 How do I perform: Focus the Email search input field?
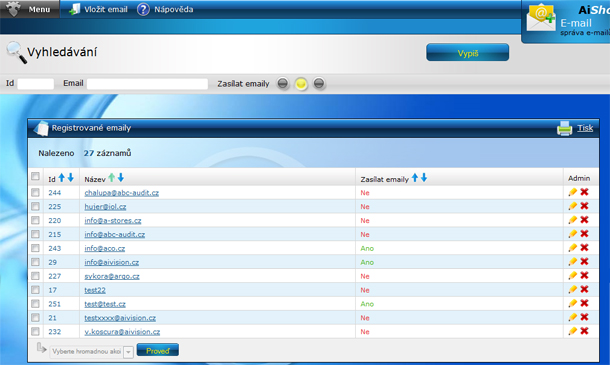[147, 84]
